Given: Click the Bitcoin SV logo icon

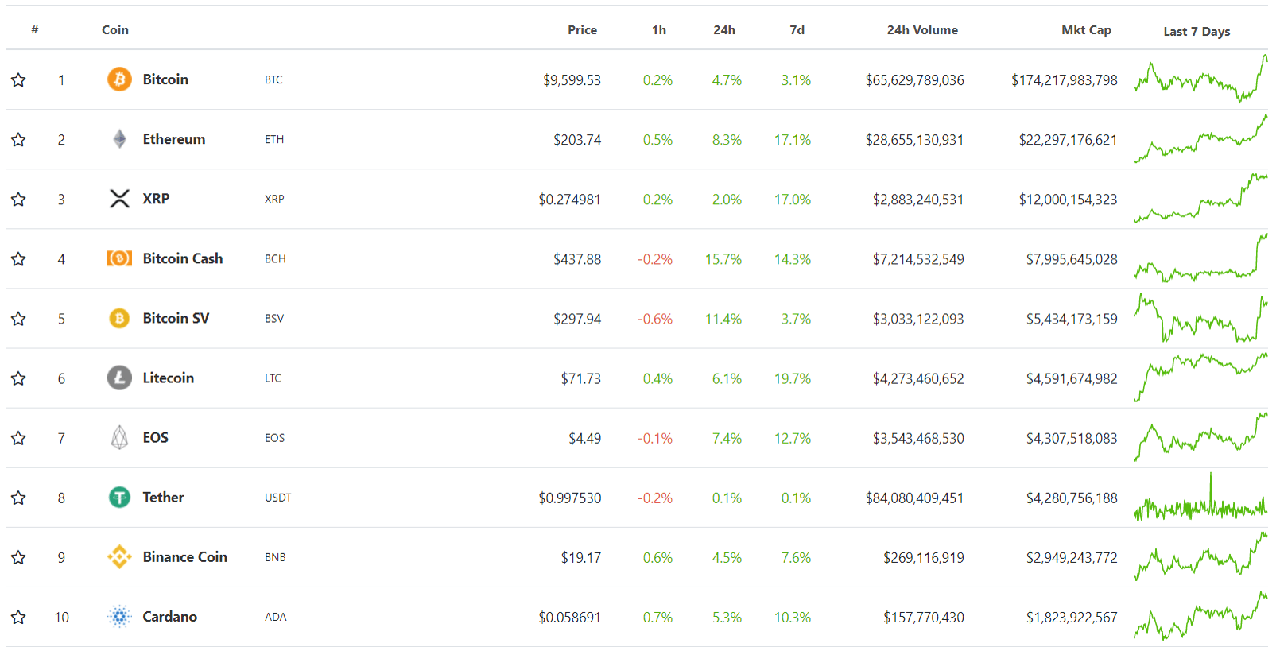Looking at the screenshot, I should tap(119, 318).
